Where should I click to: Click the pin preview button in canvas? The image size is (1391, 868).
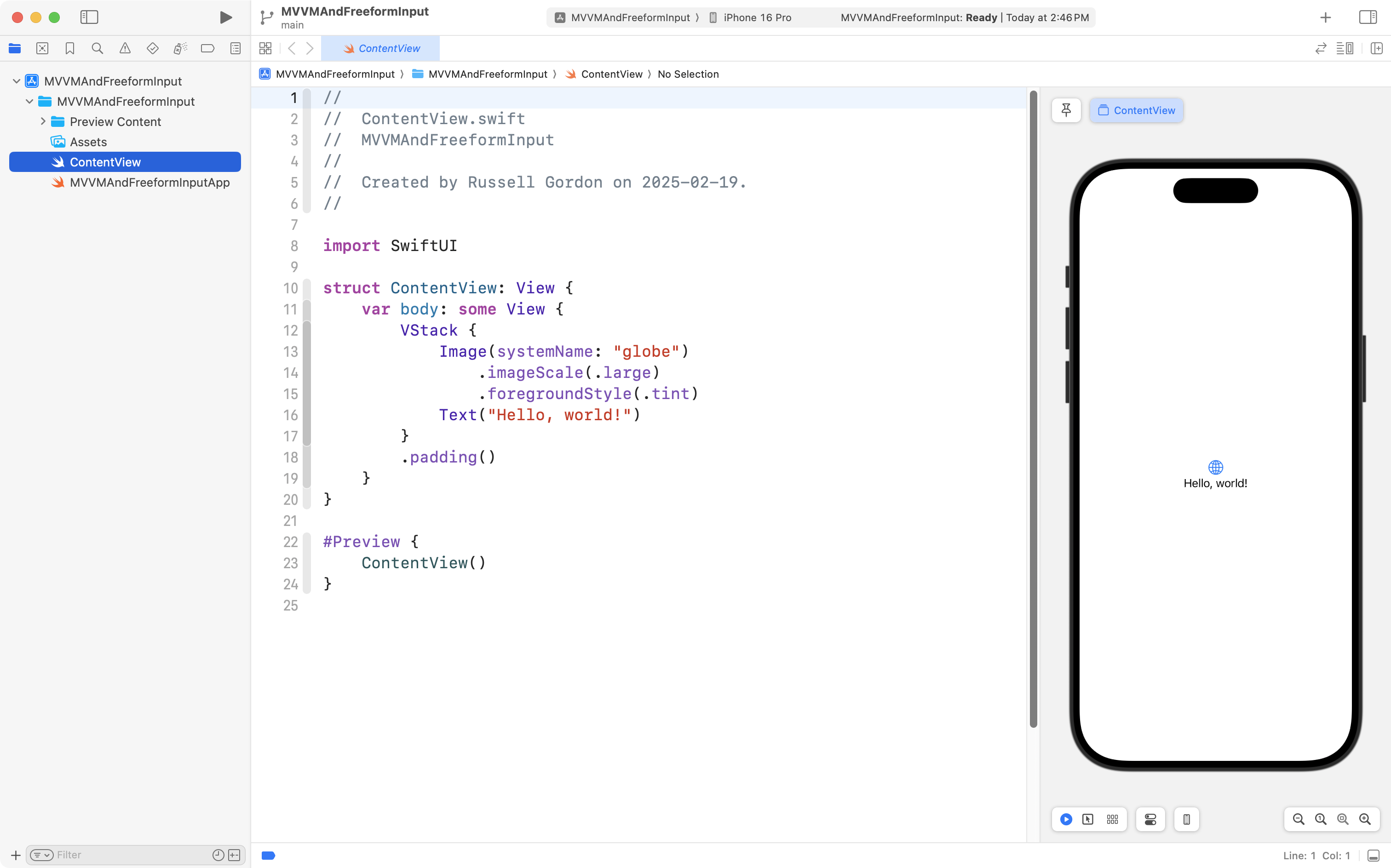tap(1066, 110)
